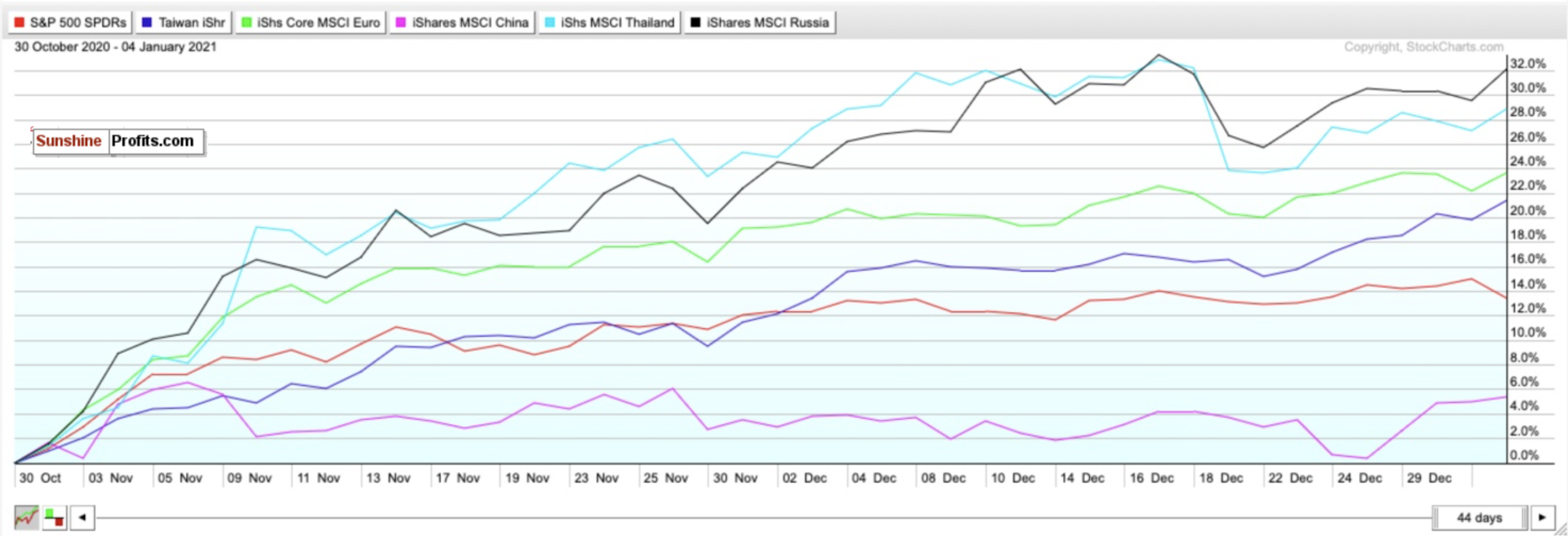Click the 20.0% axis label
This screenshot has width=1568, height=536.
tap(1528, 211)
